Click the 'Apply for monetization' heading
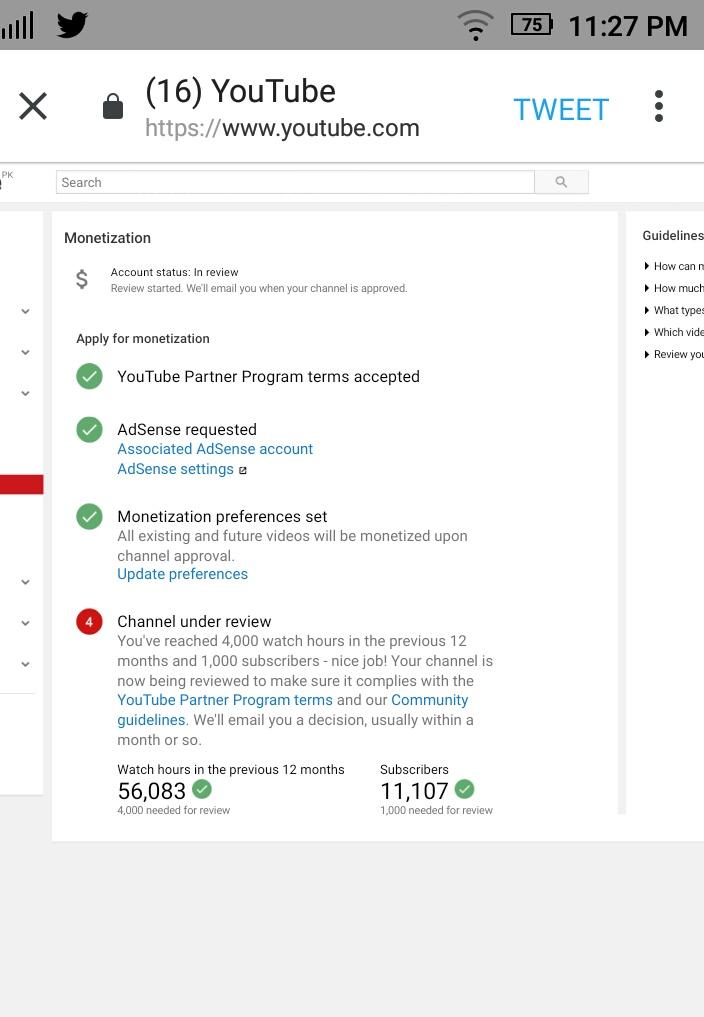The height and width of the screenshot is (1017, 704). [x=143, y=339]
